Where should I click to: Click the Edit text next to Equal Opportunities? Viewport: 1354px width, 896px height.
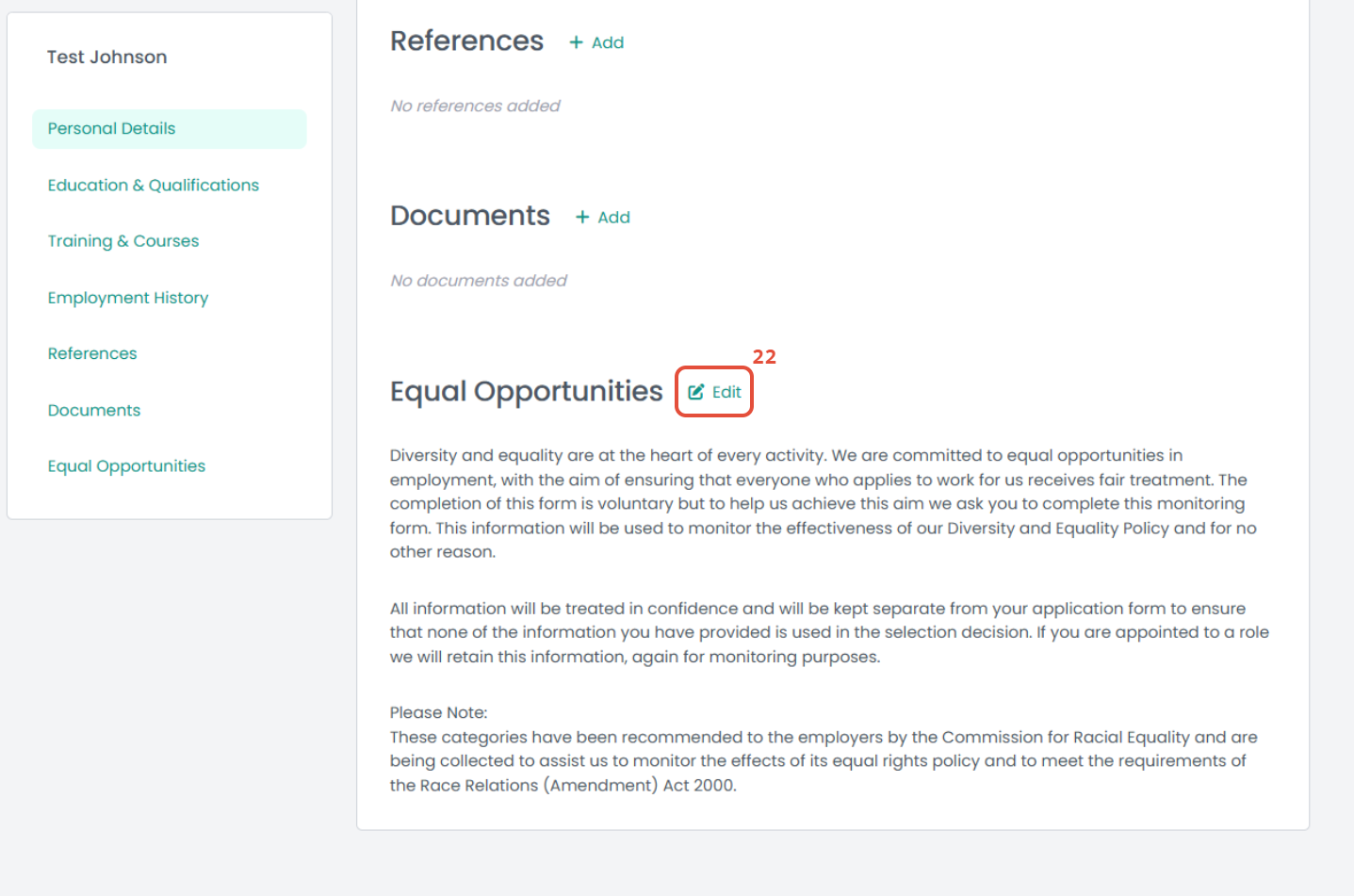click(726, 392)
